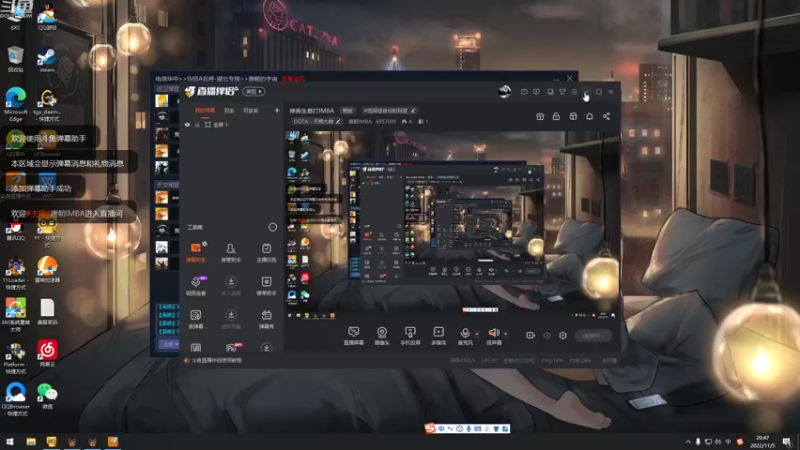This screenshot has height=450, width=800.
Task: Open streaming settings gear icon
Action: (x=563, y=335)
